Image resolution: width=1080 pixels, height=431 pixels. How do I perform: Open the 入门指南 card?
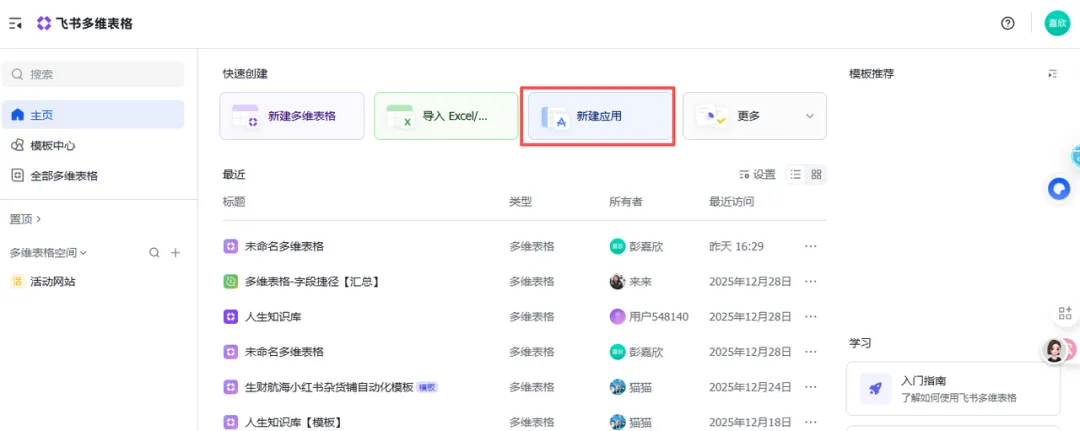[953, 388]
